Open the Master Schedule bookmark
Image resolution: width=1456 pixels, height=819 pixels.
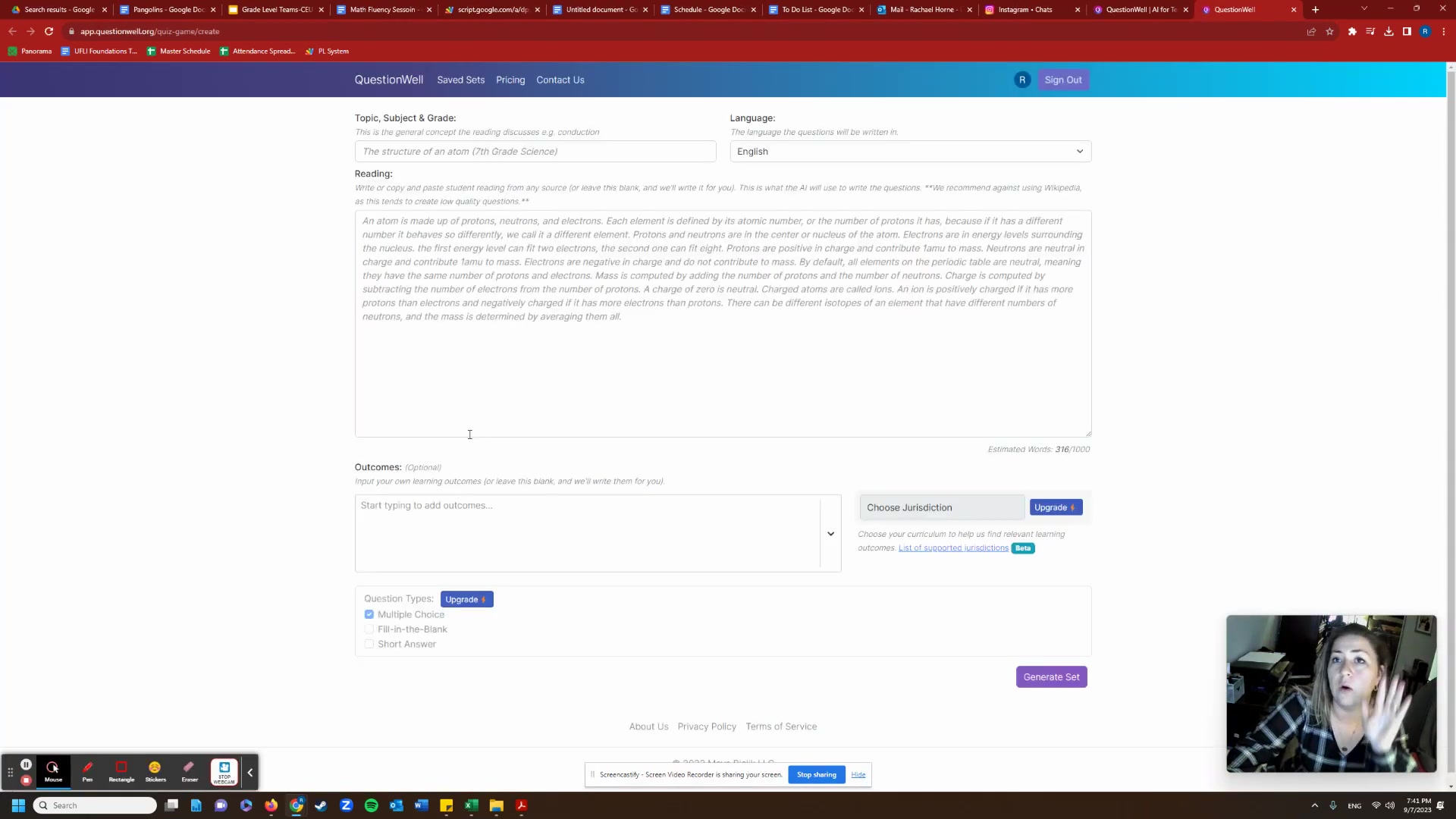178,51
